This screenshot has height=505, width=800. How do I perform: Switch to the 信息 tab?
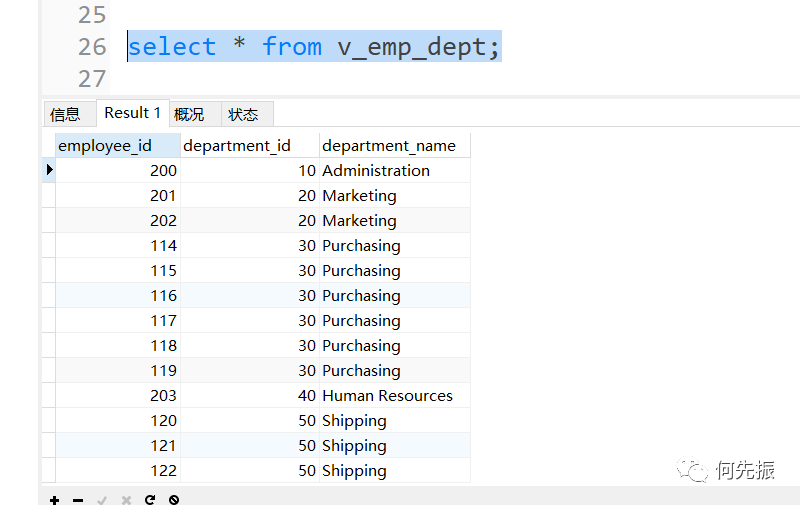tap(65, 114)
